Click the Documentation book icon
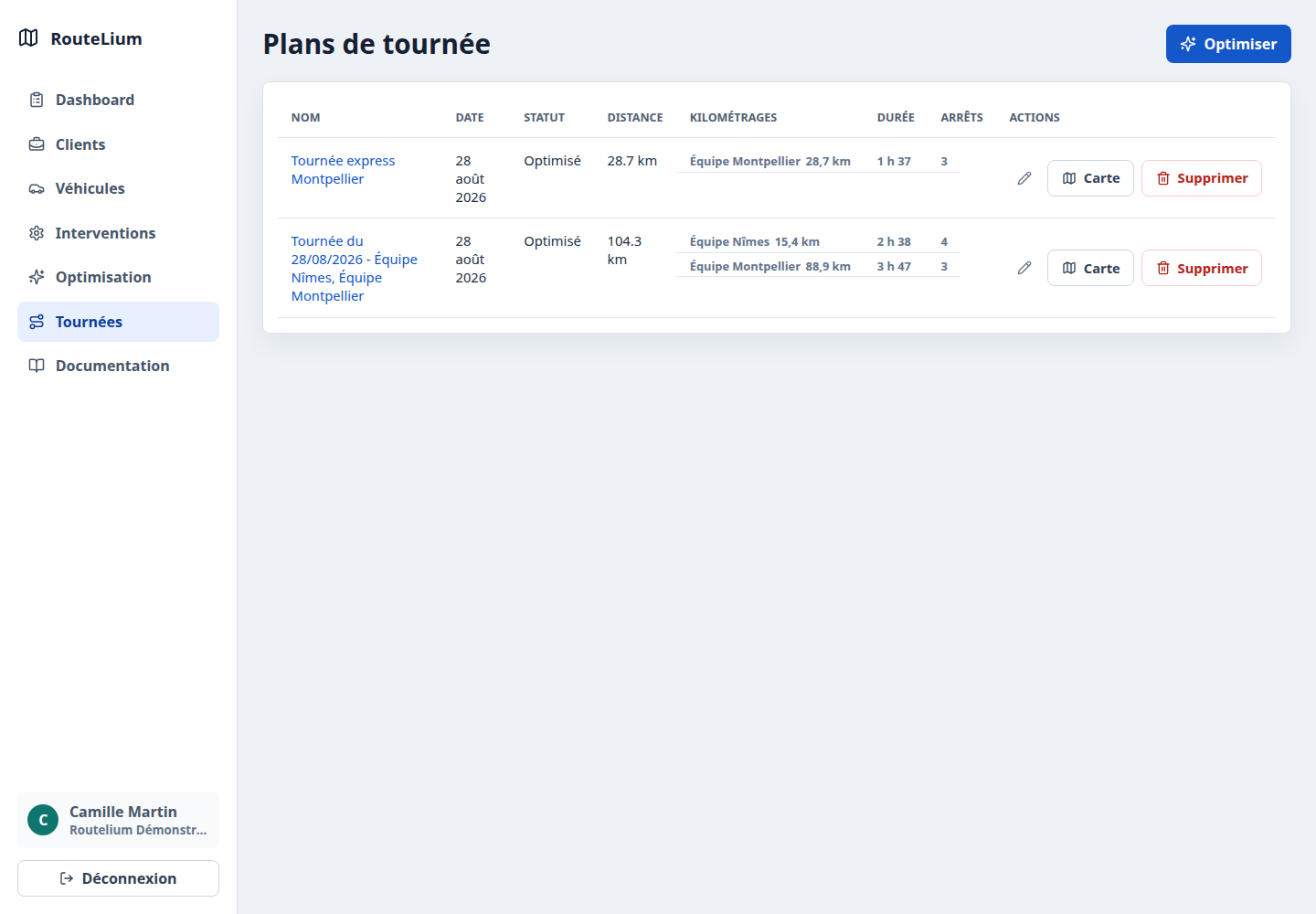 pos(37,366)
